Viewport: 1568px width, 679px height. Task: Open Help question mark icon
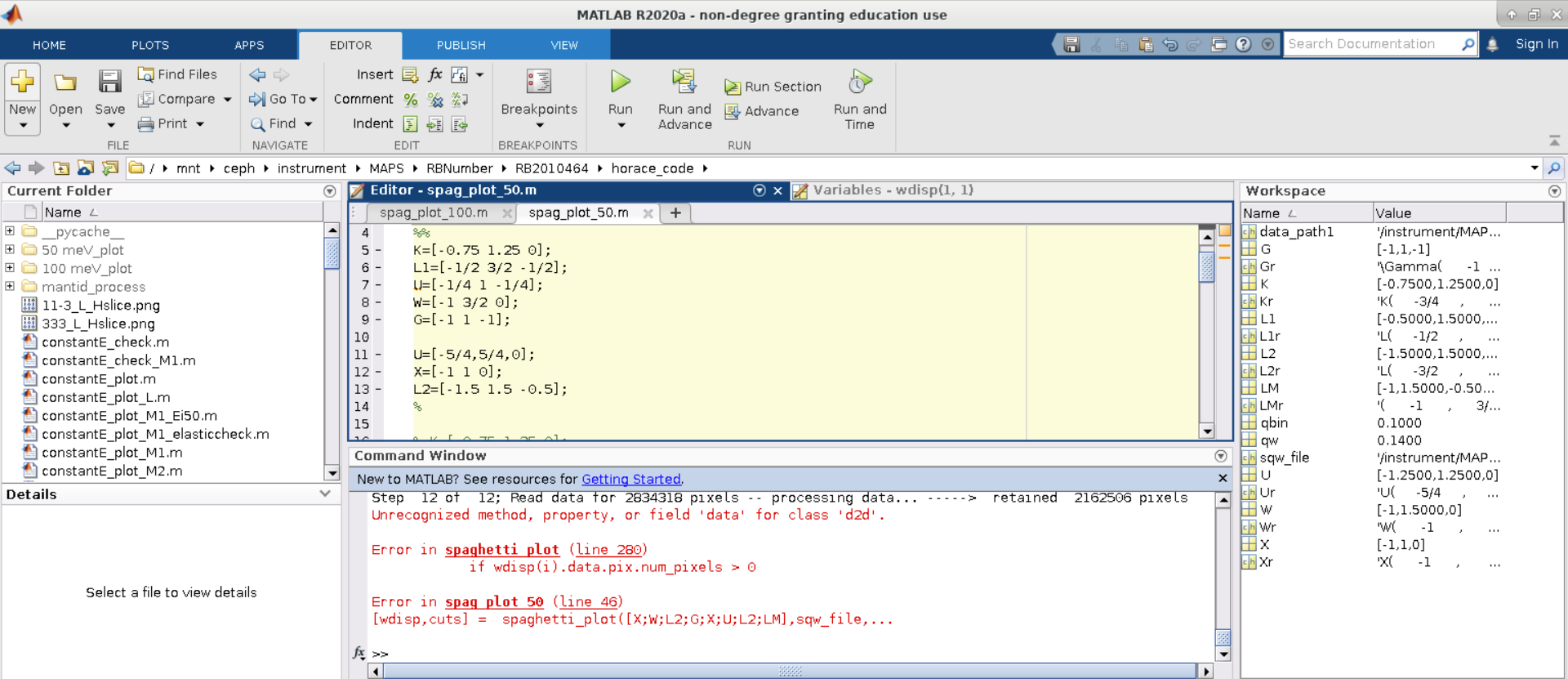point(1243,45)
